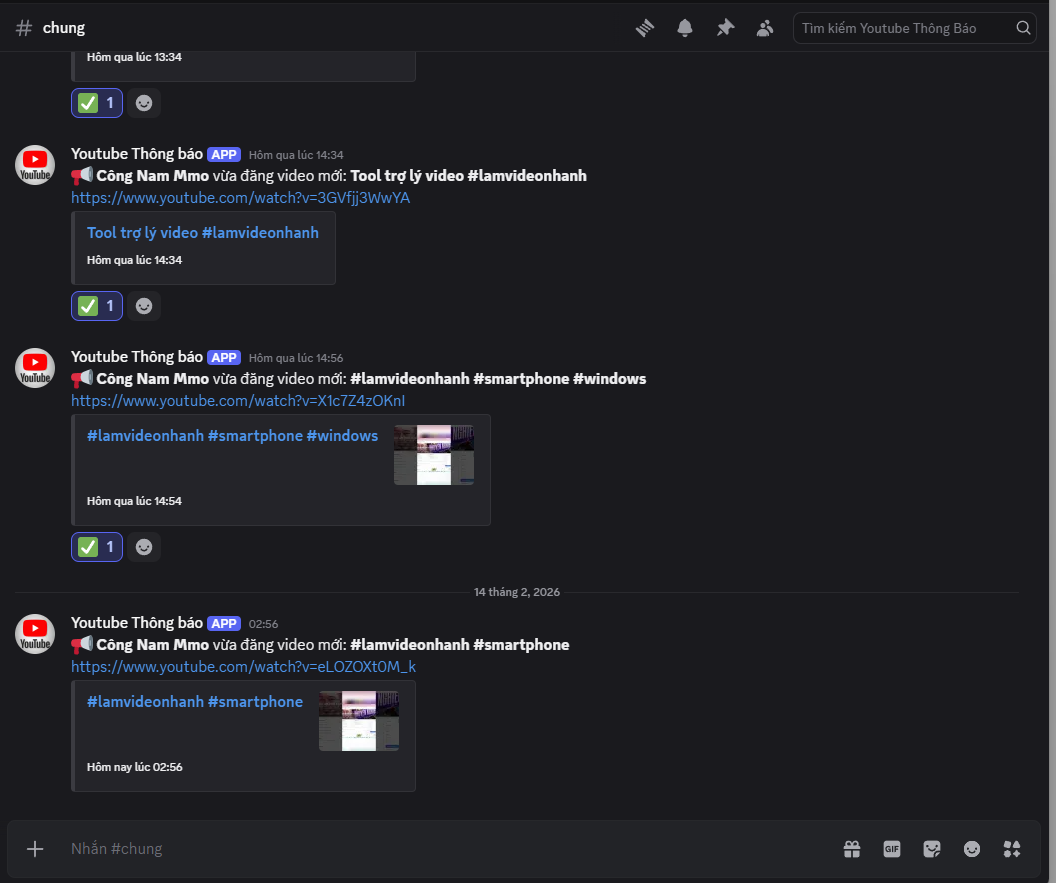Open the apps icon in message bar
Viewport: 1056px width, 883px height.
[x=1012, y=849]
